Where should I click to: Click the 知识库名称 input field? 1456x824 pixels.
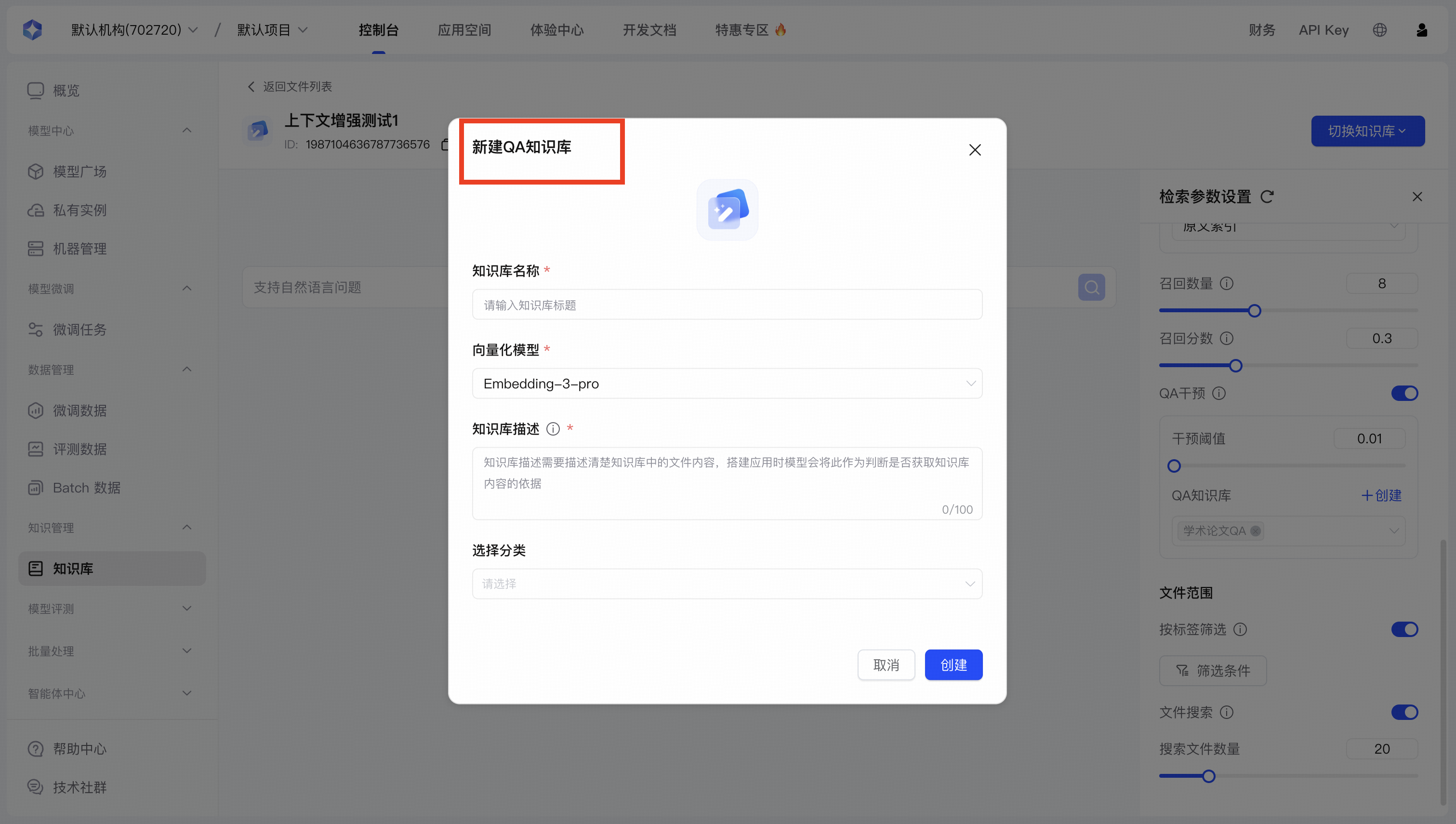click(x=727, y=305)
